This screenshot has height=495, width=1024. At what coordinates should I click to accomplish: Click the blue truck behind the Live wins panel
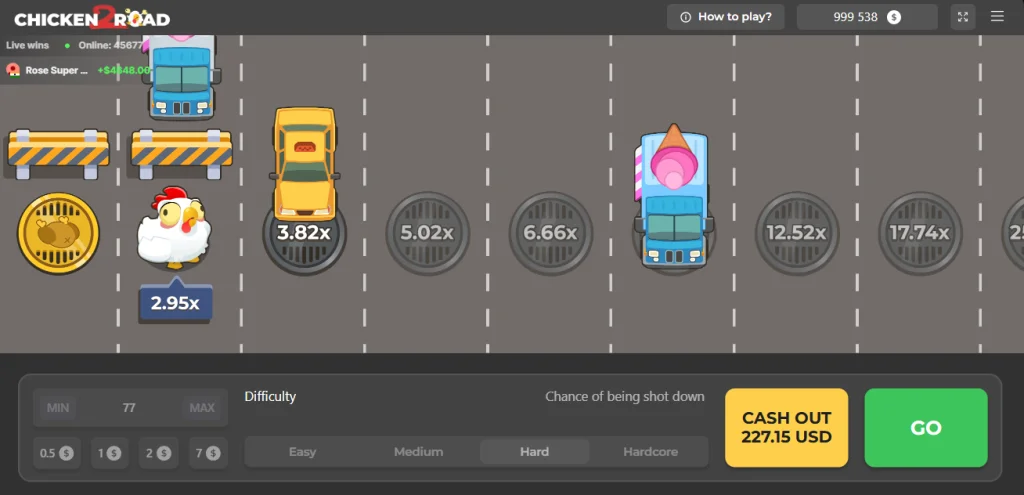[182, 77]
